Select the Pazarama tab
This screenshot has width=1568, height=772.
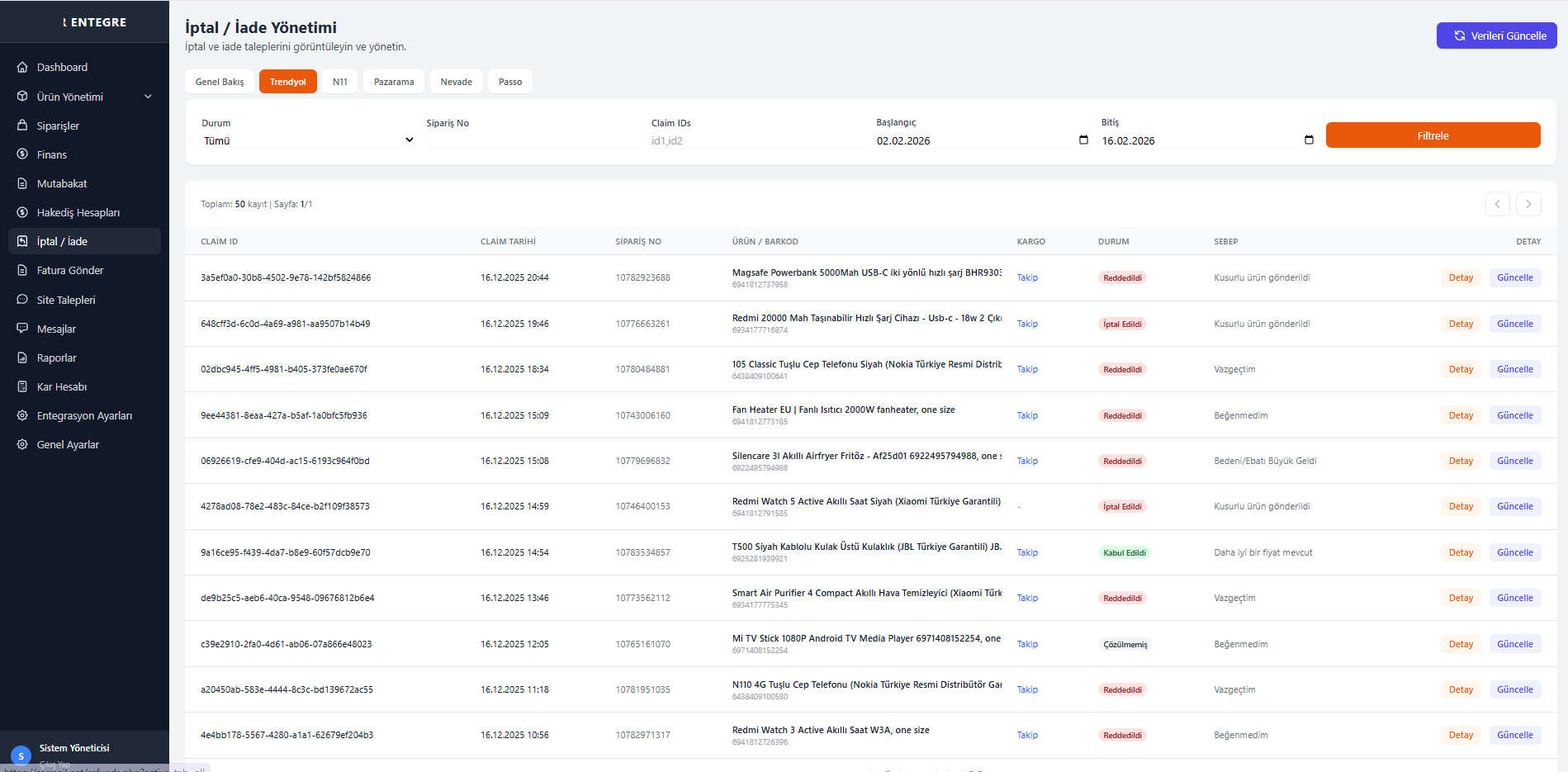point(394,82)
